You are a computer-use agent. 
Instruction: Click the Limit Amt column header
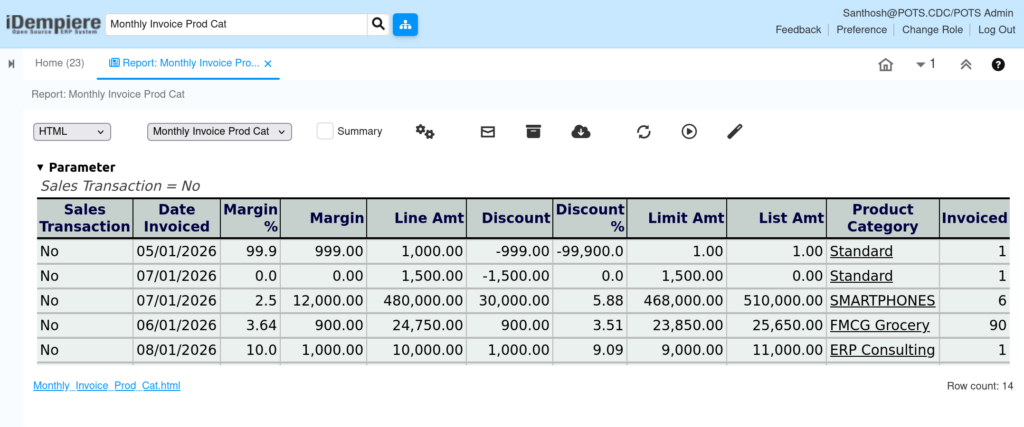(x=677, y=218)
